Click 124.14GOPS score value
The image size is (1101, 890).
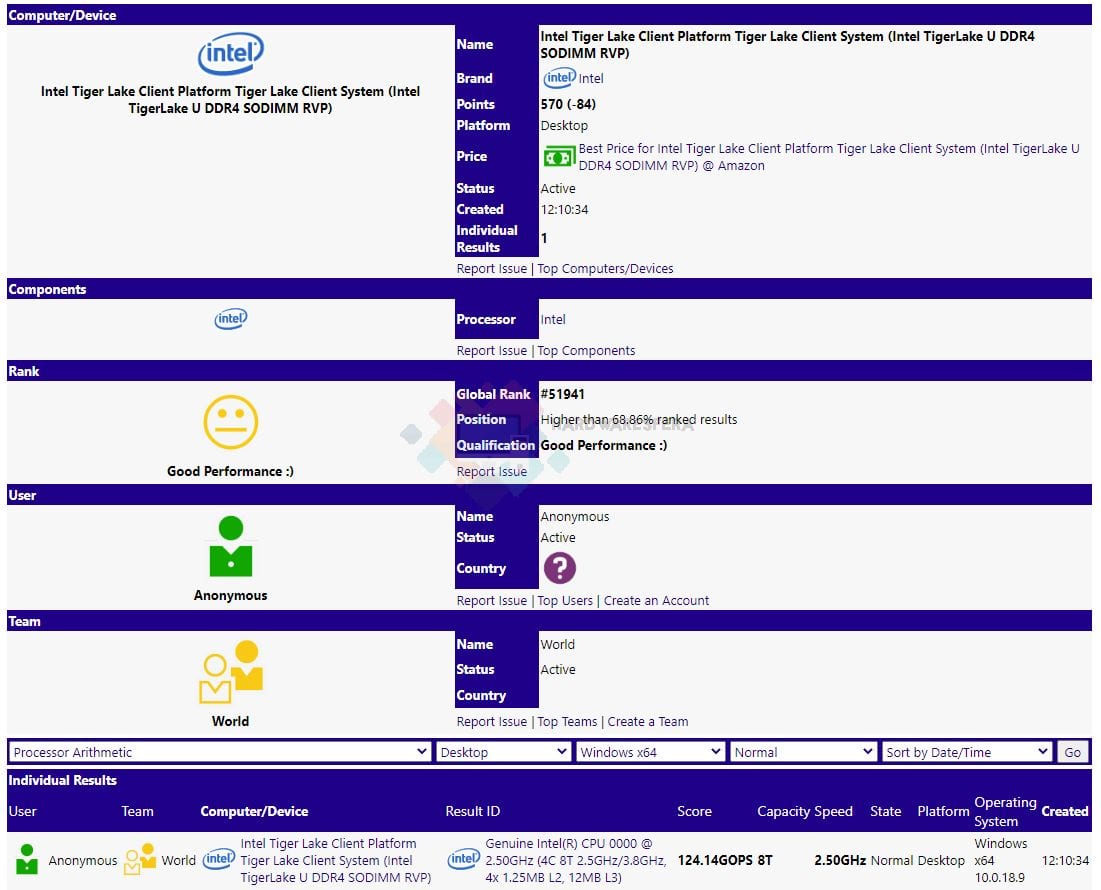pos(715,861)
